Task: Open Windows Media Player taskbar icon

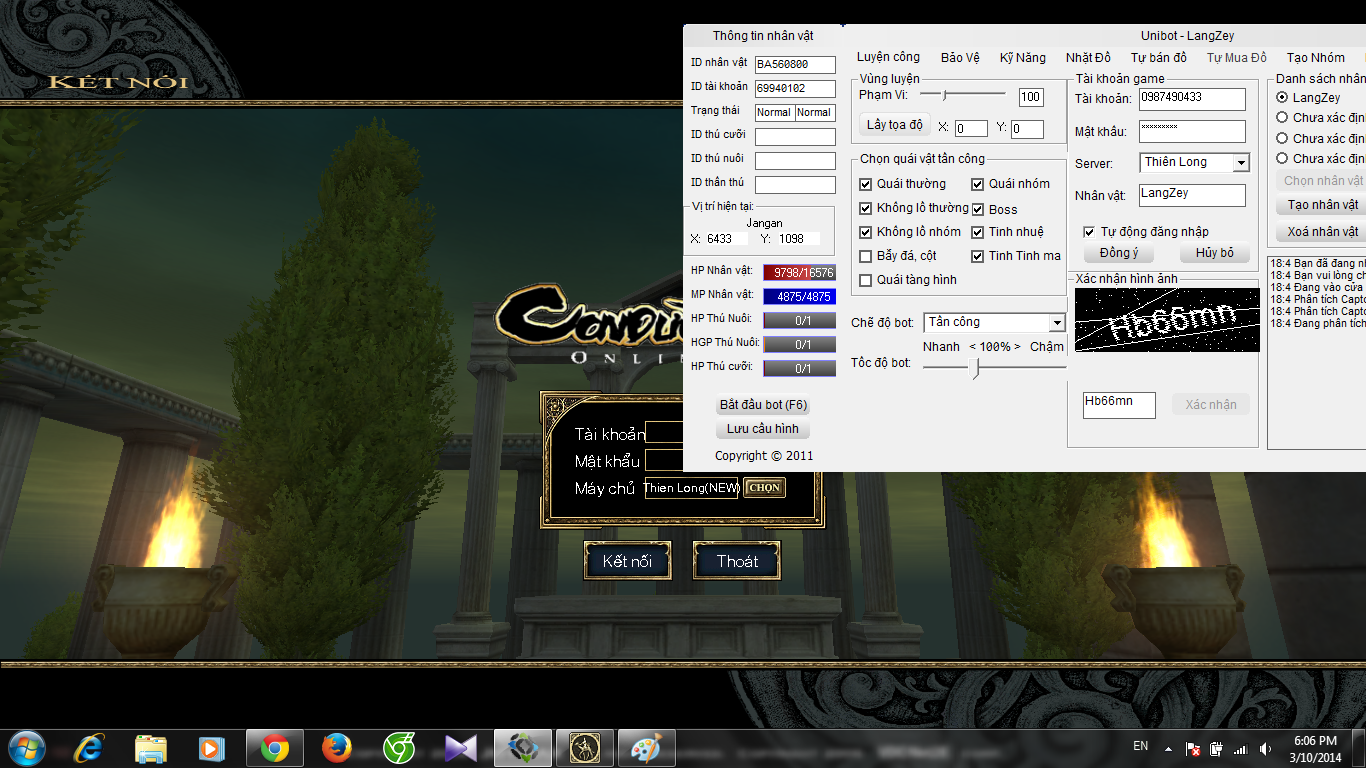Action: click(x=212, y=747)
